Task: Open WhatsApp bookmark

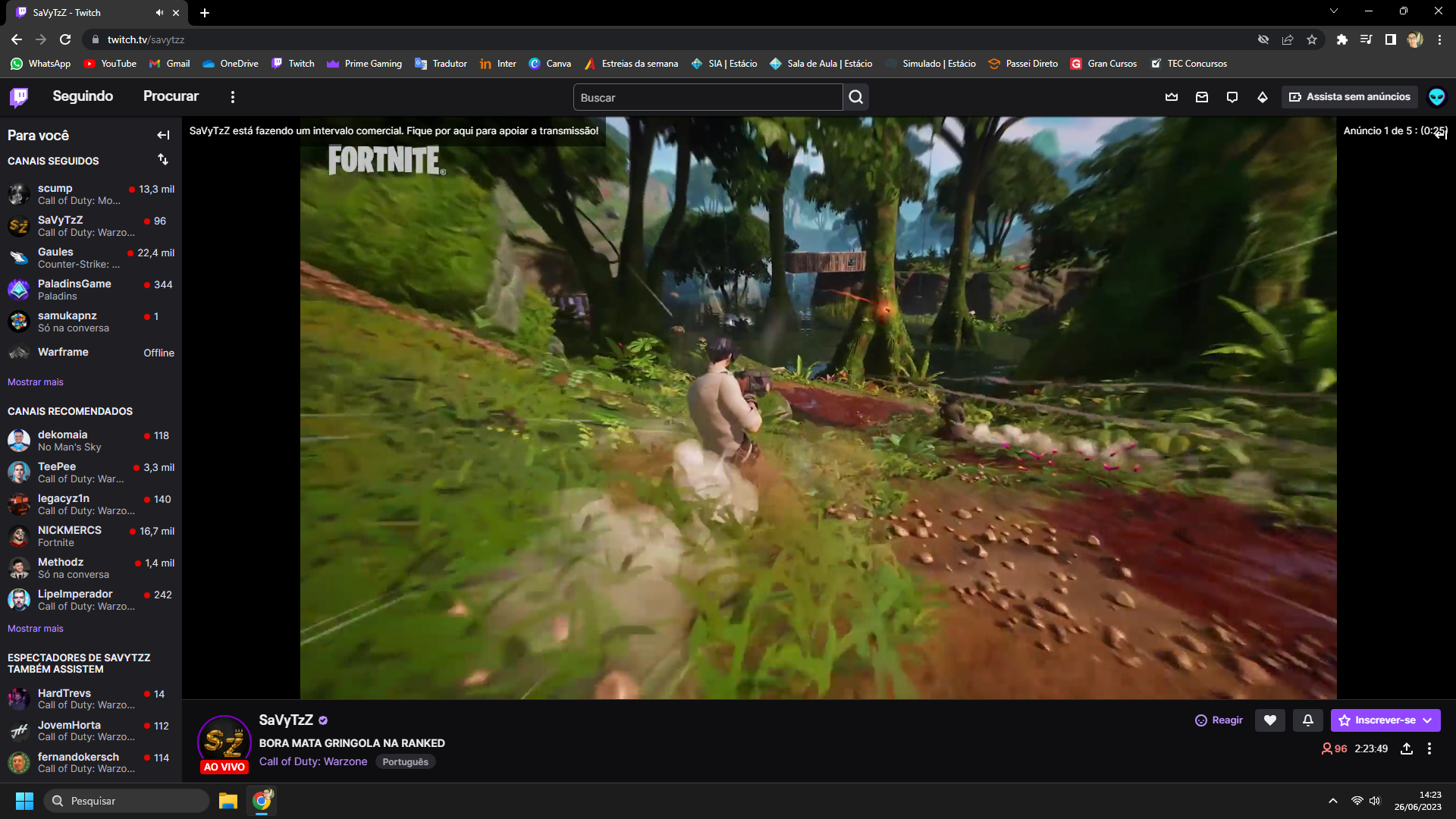Action: click(41, 64)
